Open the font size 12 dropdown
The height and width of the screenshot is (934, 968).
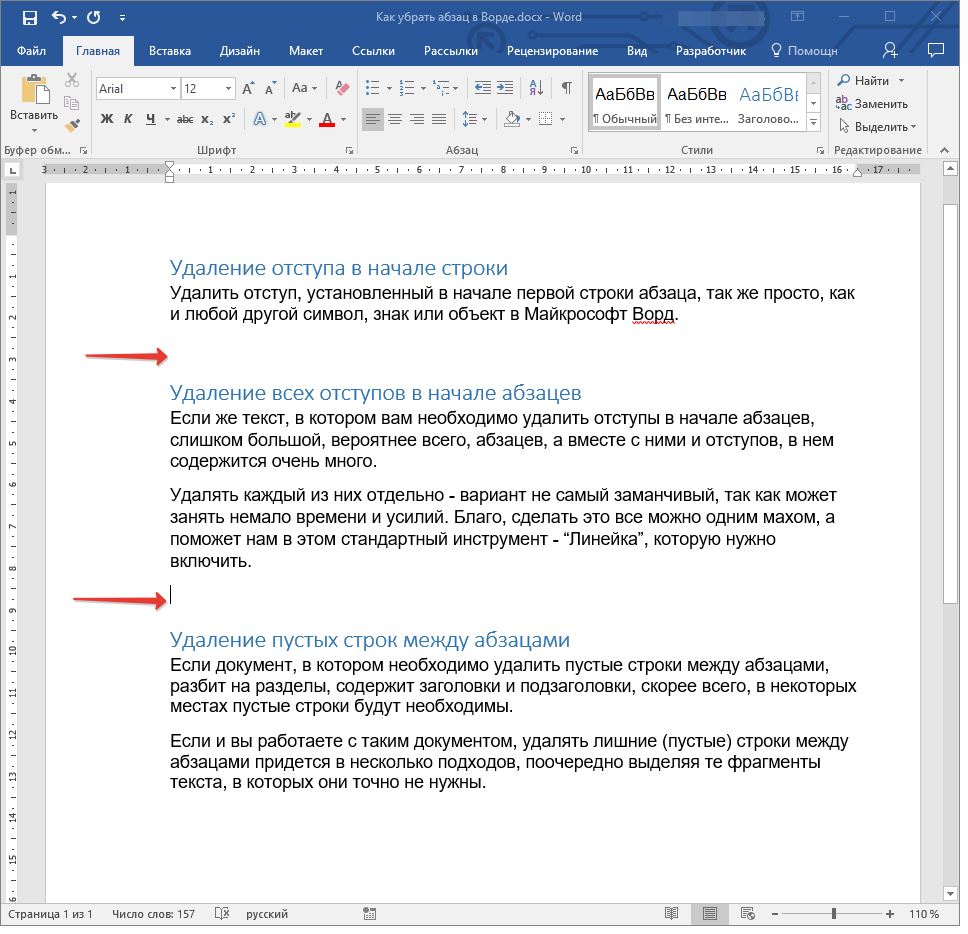coord(228,89)
